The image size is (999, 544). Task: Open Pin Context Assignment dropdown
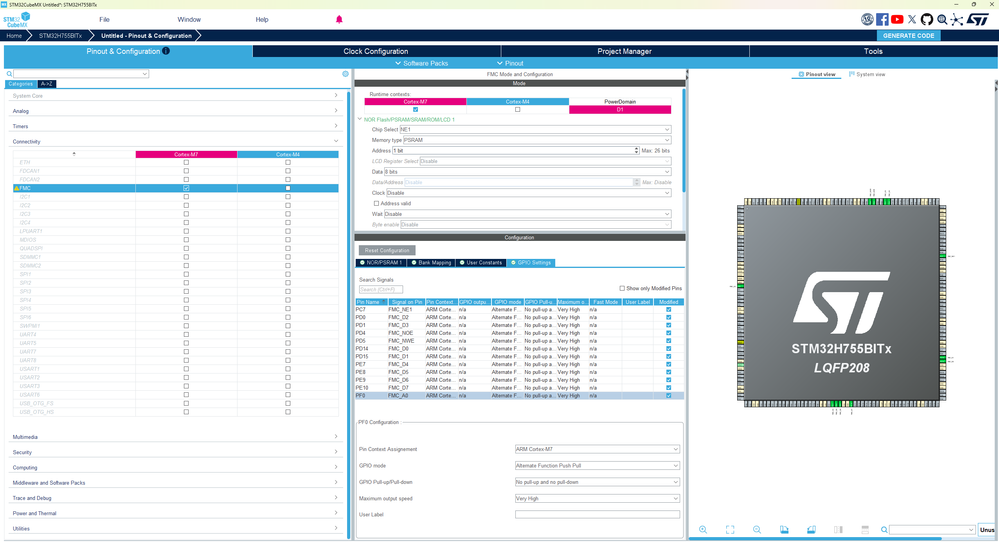(x=597, y=450)
